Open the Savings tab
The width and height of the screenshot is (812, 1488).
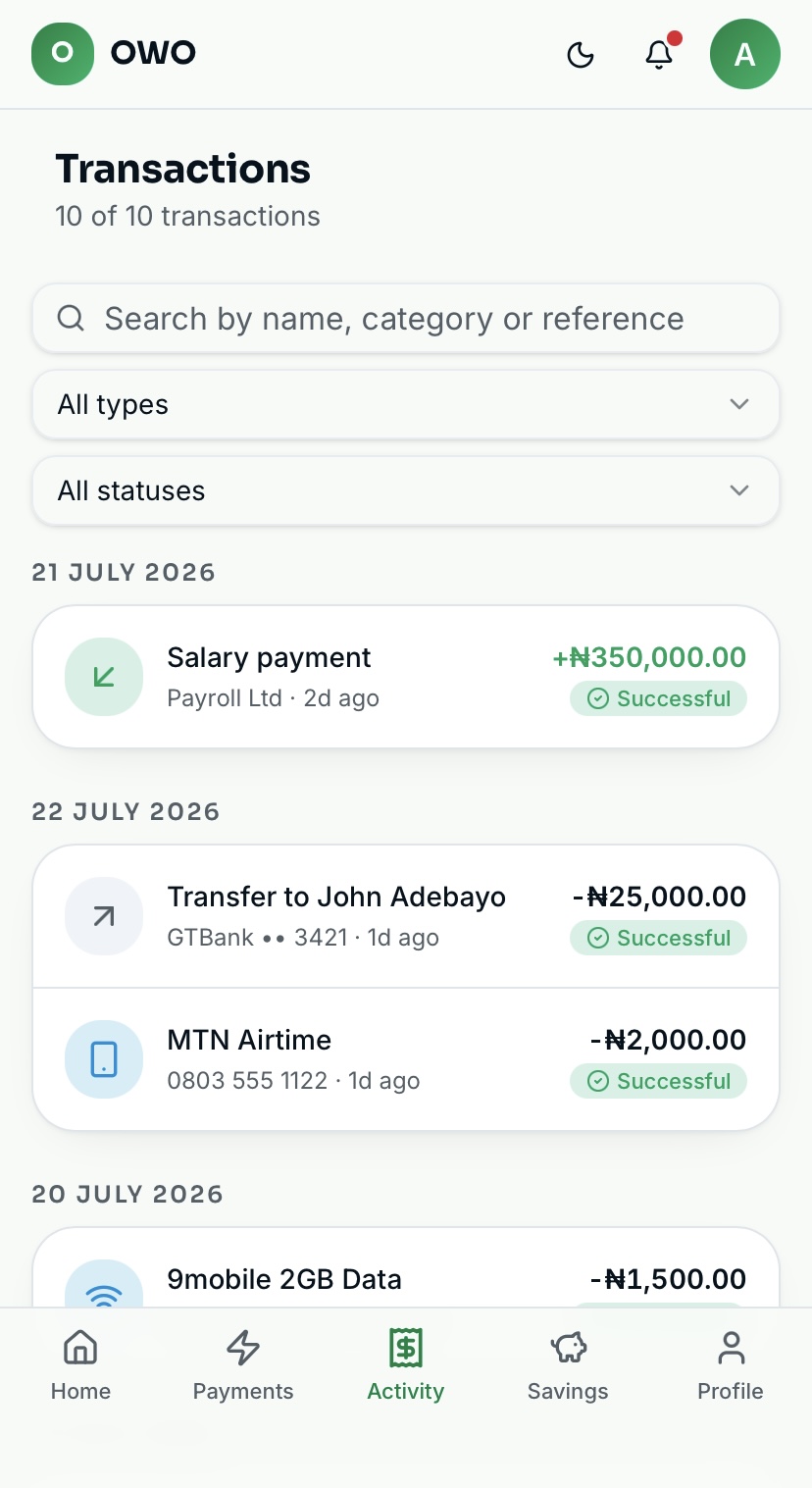click(x=568, y=1365)
